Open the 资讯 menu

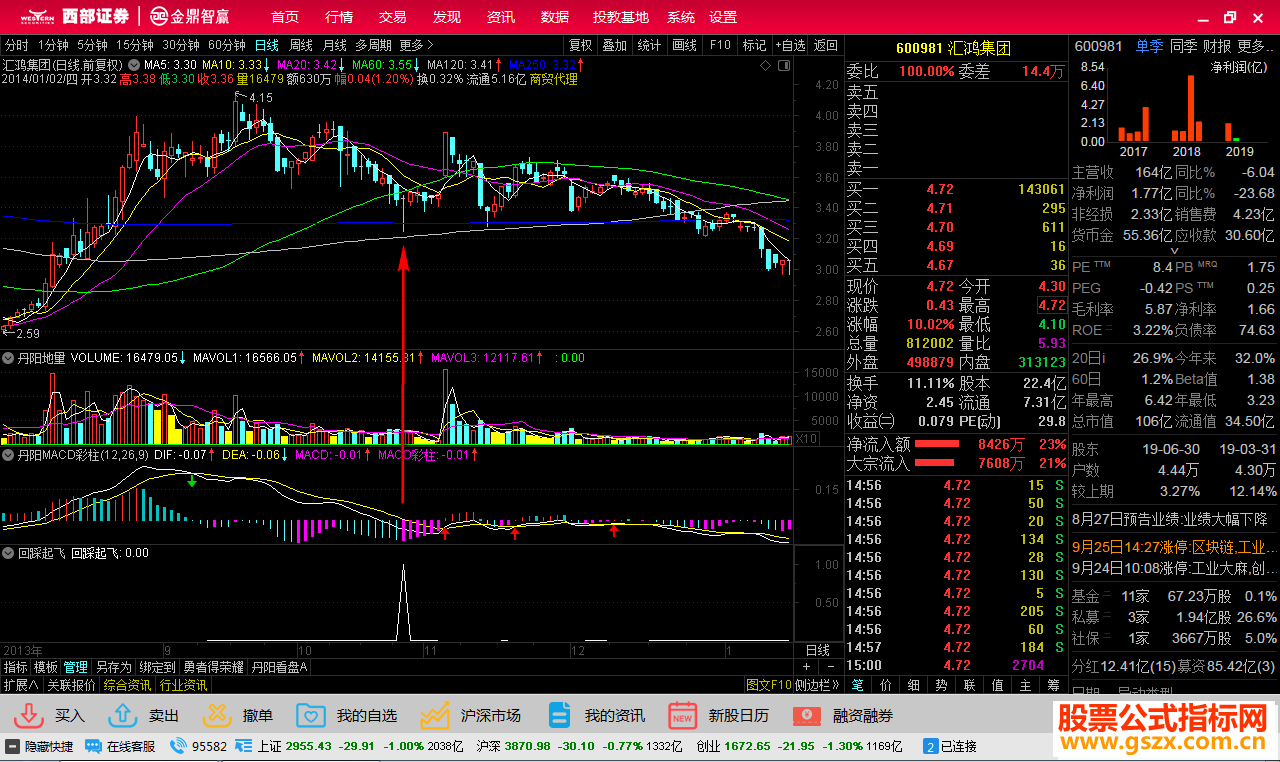pos(501,17)
